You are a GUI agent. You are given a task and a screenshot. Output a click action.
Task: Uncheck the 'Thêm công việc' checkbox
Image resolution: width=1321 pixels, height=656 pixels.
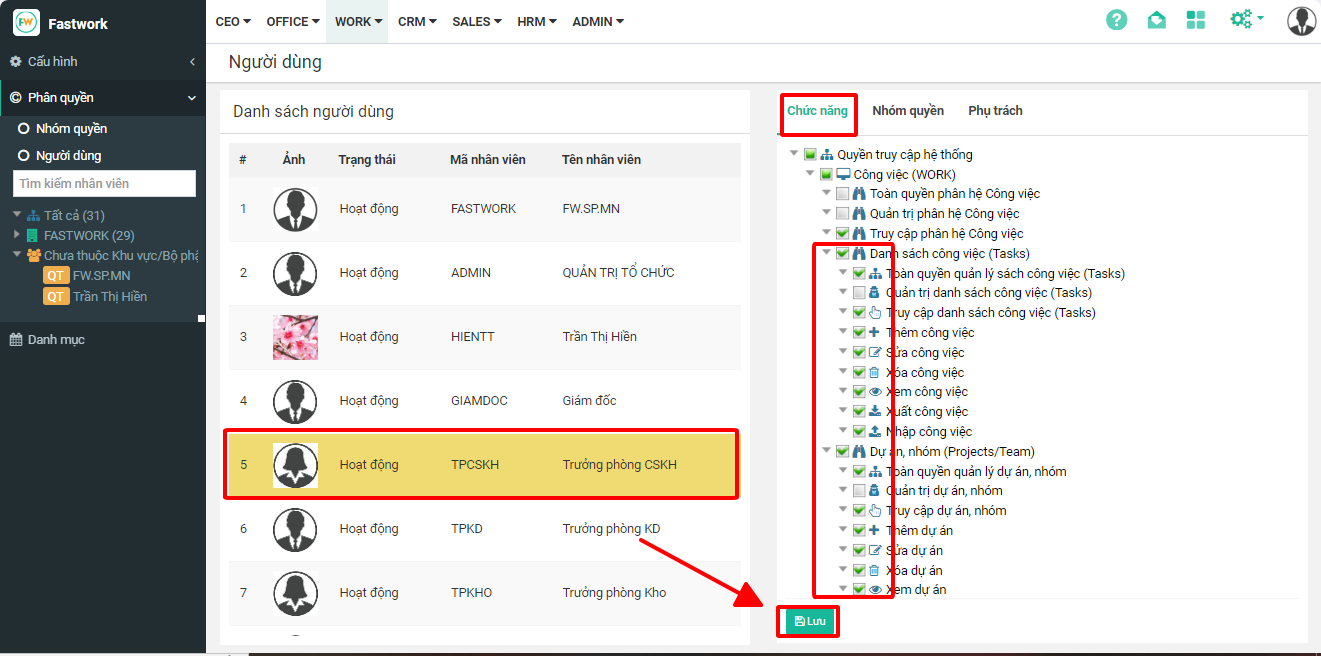pyautogui.click(x=859, y=333)
